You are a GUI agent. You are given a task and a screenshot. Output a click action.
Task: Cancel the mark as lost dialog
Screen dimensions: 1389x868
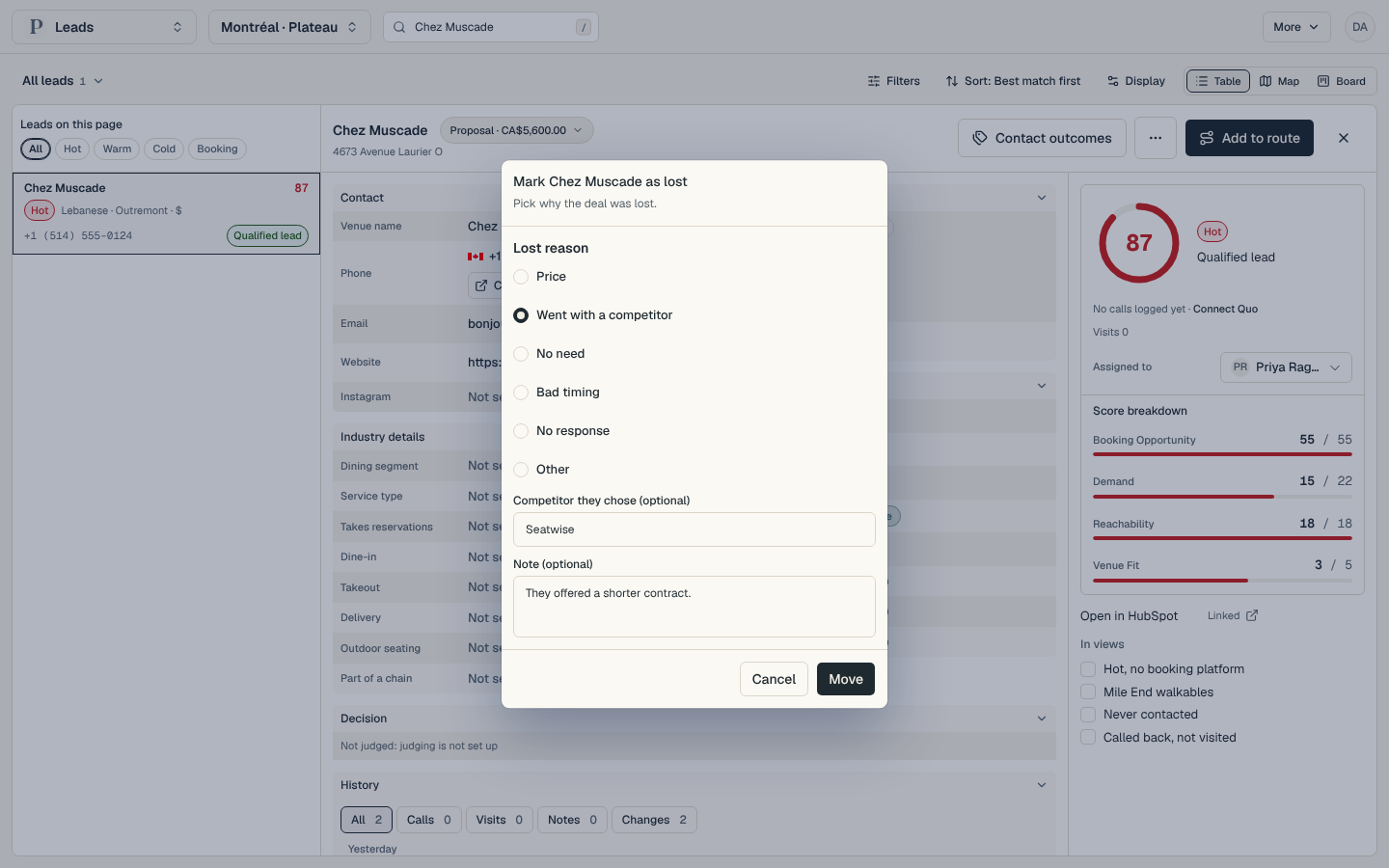click(774, 679)
